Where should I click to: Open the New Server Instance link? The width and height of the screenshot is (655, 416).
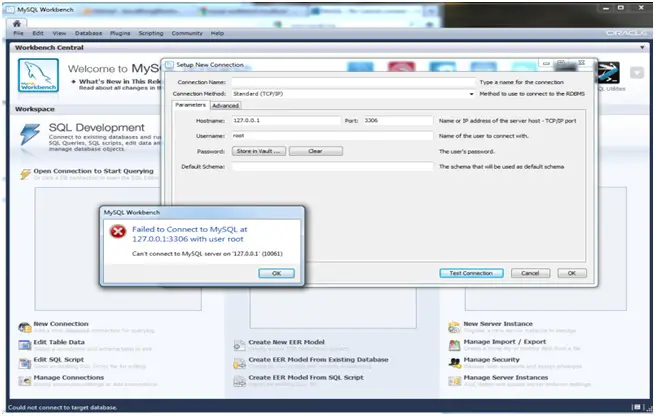point(498,324)
